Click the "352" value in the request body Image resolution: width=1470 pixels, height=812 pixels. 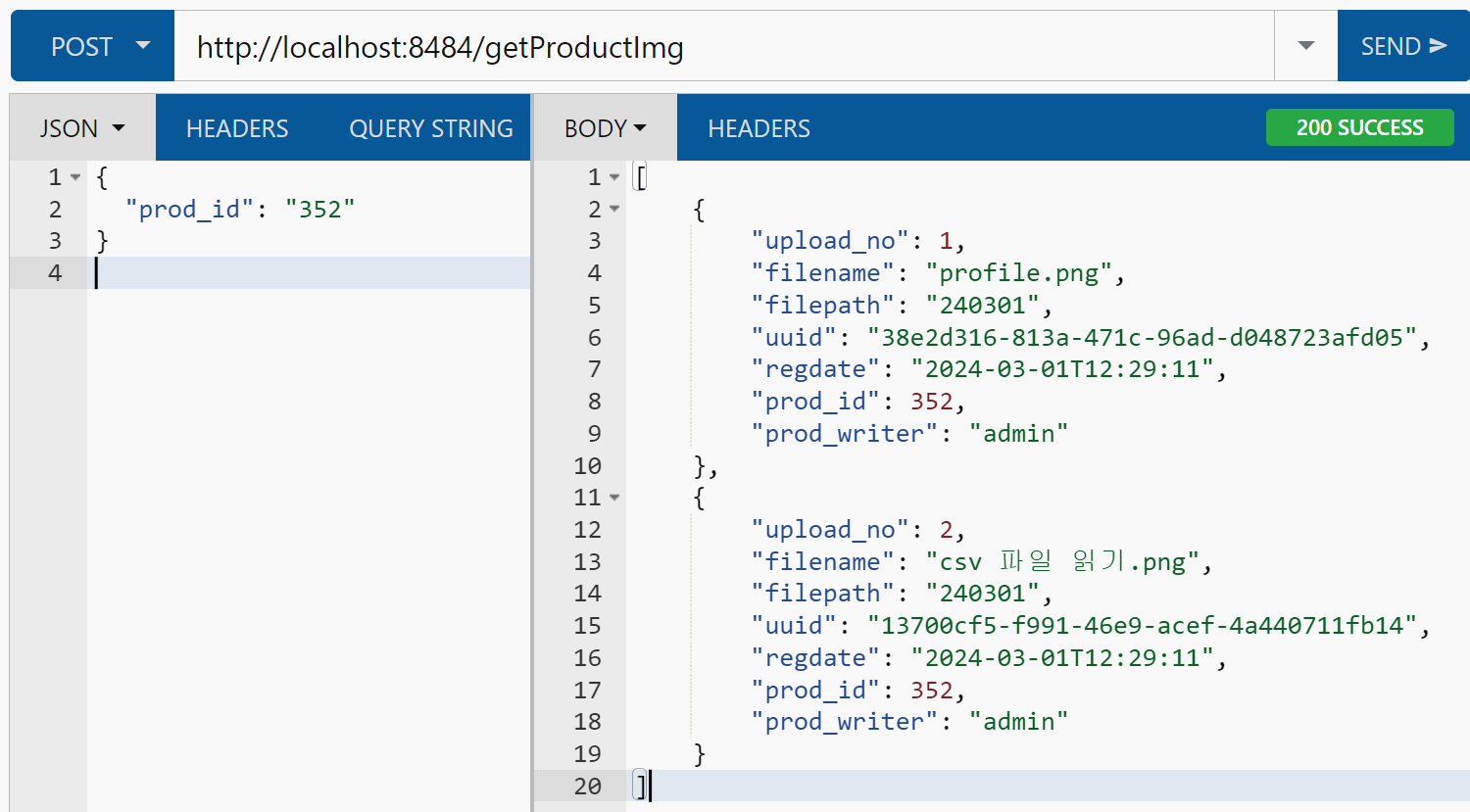tap(319, 210)
